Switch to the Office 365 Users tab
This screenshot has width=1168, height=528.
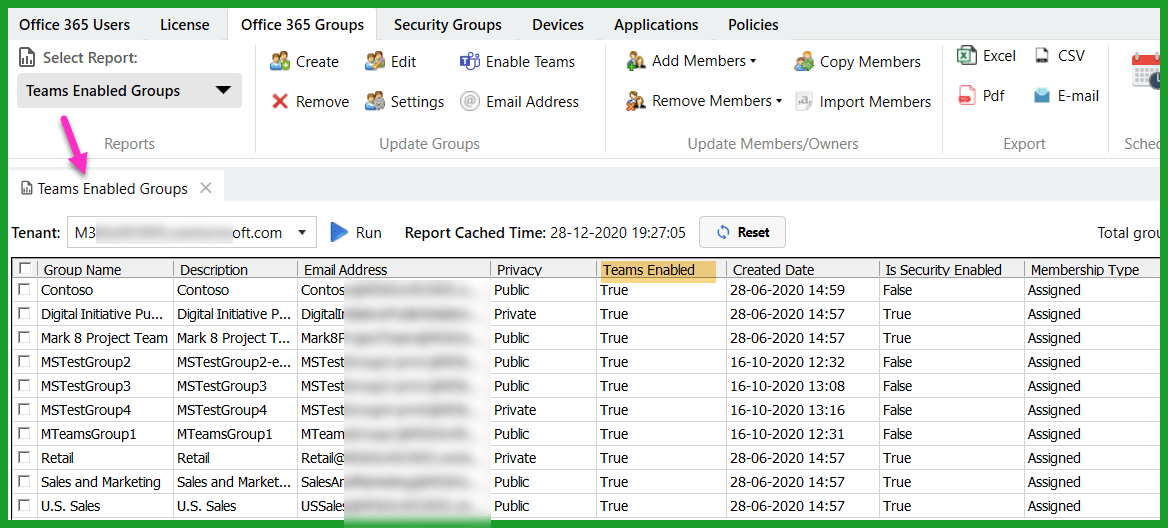point(74,25)
